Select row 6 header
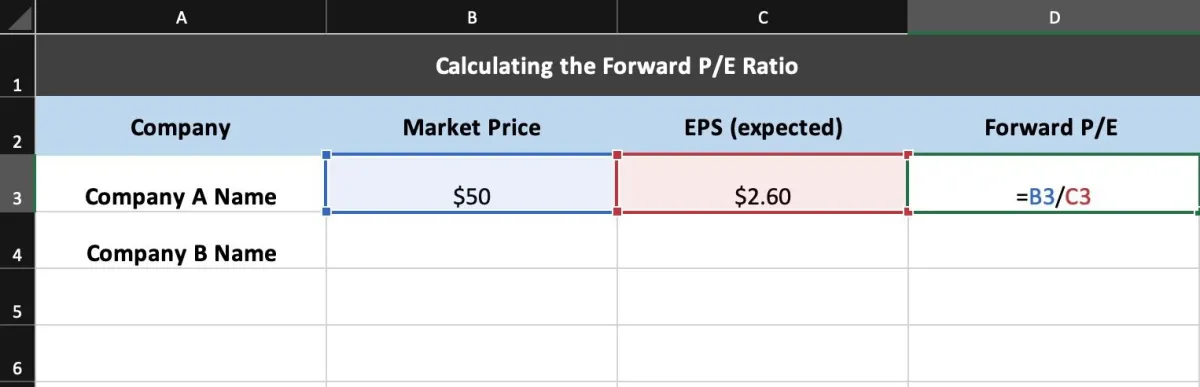Viewport: 1200px width, 387px height. pyautogui.click(x=17, y=354)
